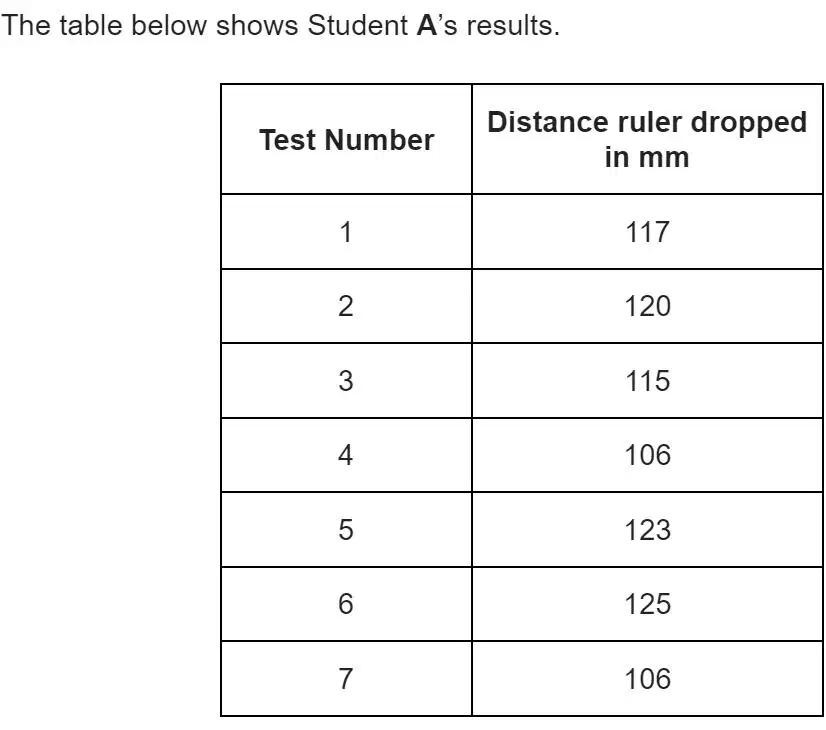
Task: Click the bold letter A in heading
Action: 427,25
